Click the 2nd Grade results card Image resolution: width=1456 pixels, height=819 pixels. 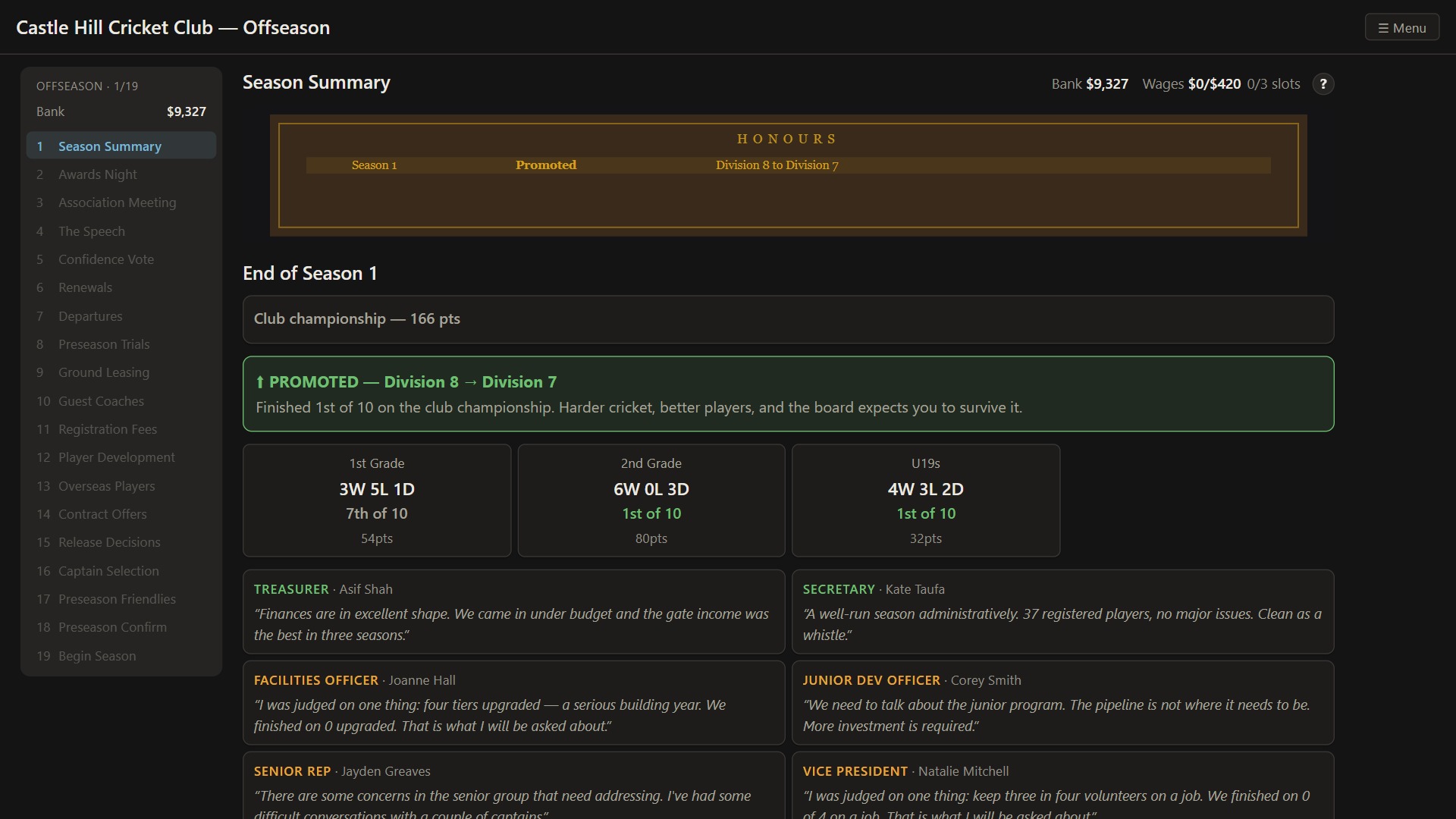[x=651, y=500]
